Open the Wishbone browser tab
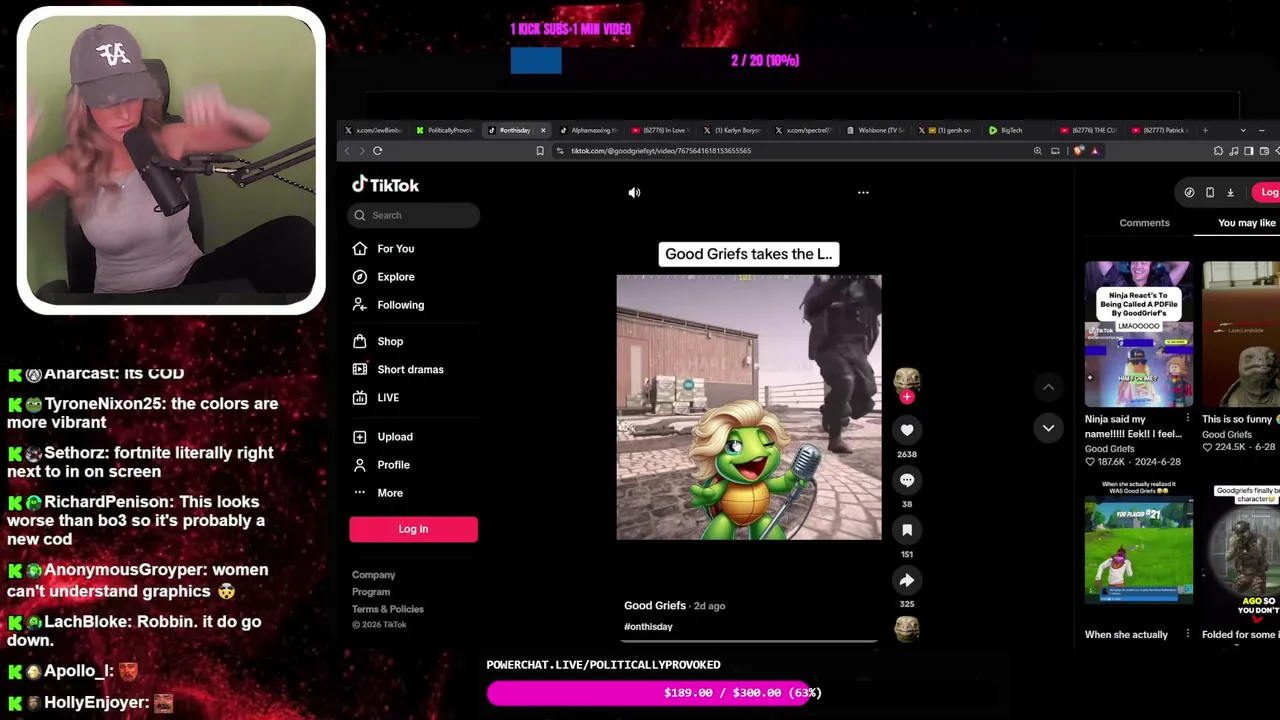The height and width of the screenshot is (720, 1280). tap(875, 130)
